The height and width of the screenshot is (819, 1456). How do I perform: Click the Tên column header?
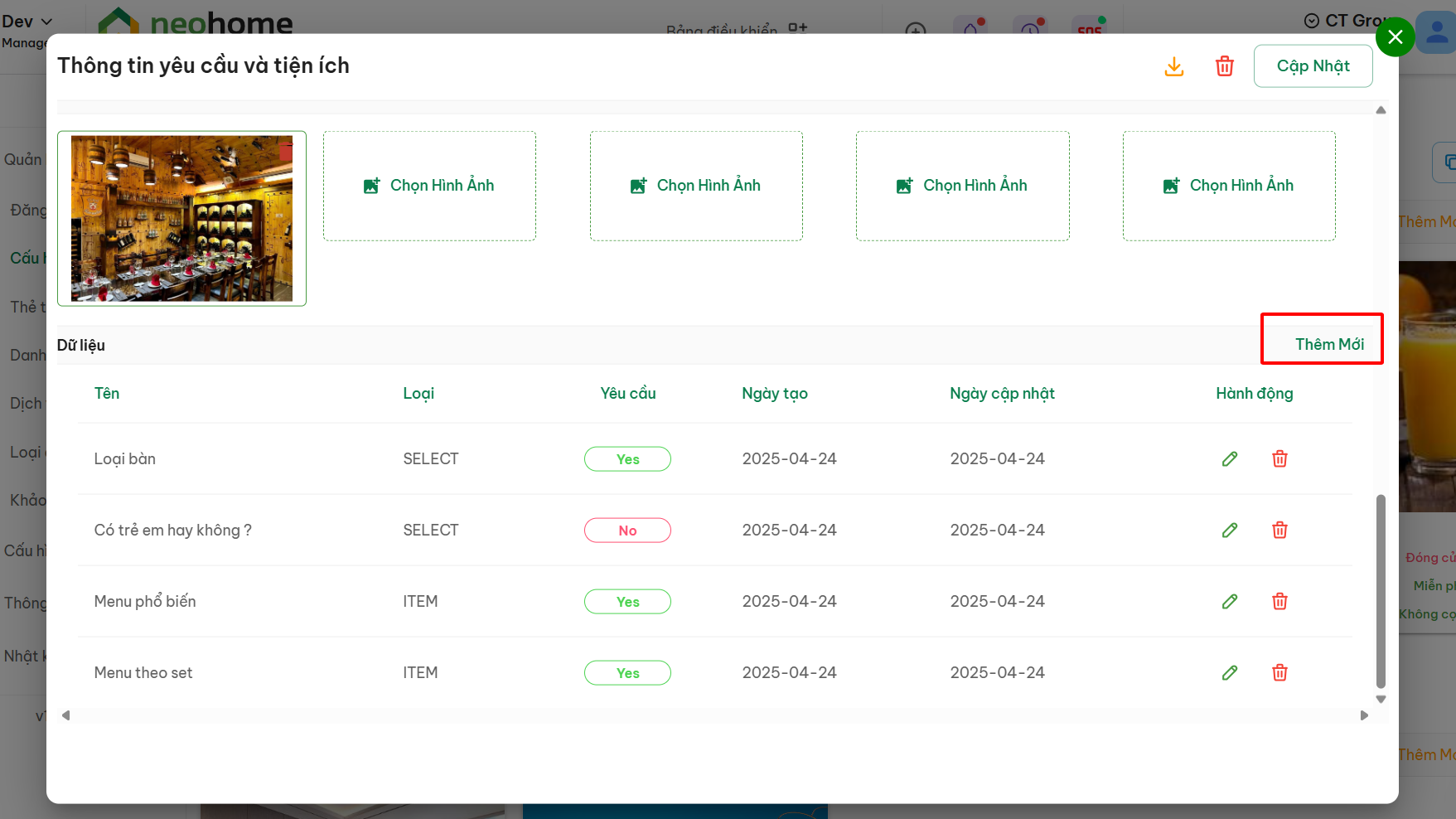(107, 393)
